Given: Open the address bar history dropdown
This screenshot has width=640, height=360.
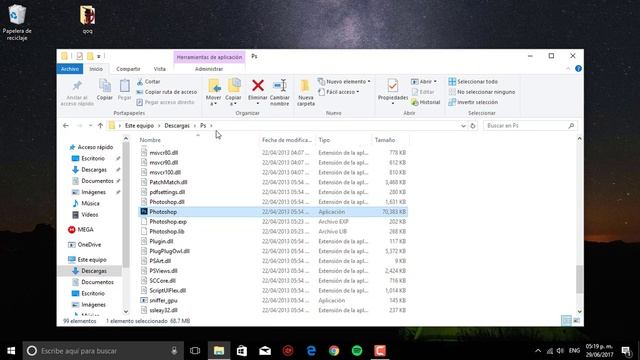Looking at the screenshot, I should 463,126.
